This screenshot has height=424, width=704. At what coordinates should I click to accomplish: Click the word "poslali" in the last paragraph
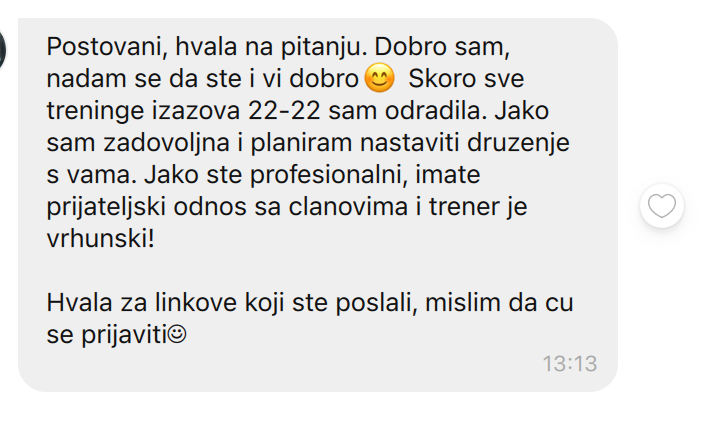[x=374, y=303]
